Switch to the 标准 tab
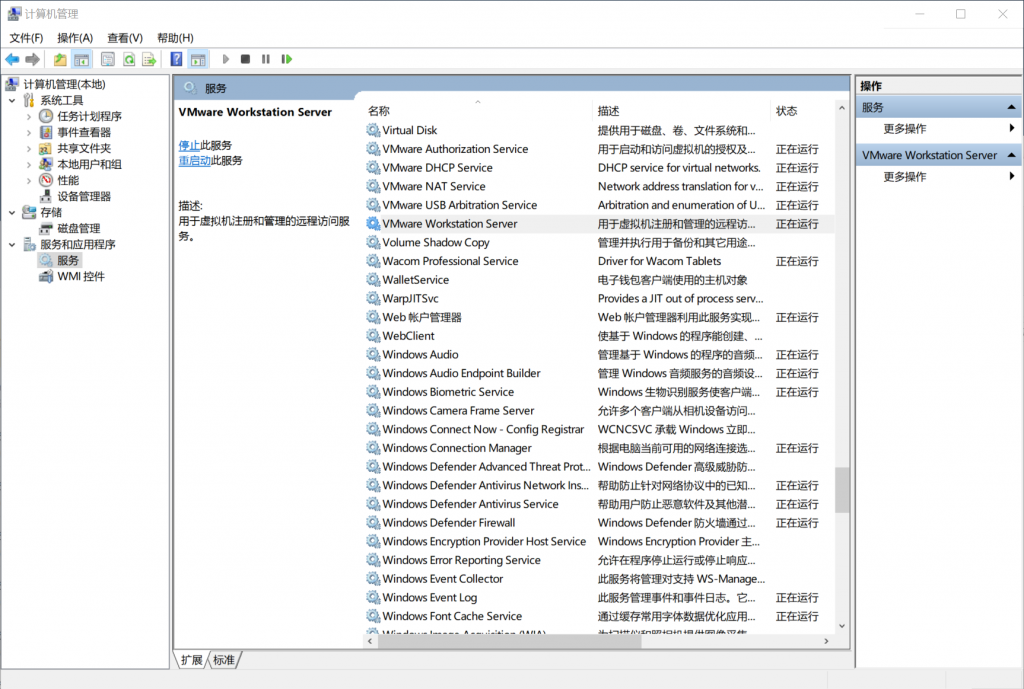 coord(224,660)
